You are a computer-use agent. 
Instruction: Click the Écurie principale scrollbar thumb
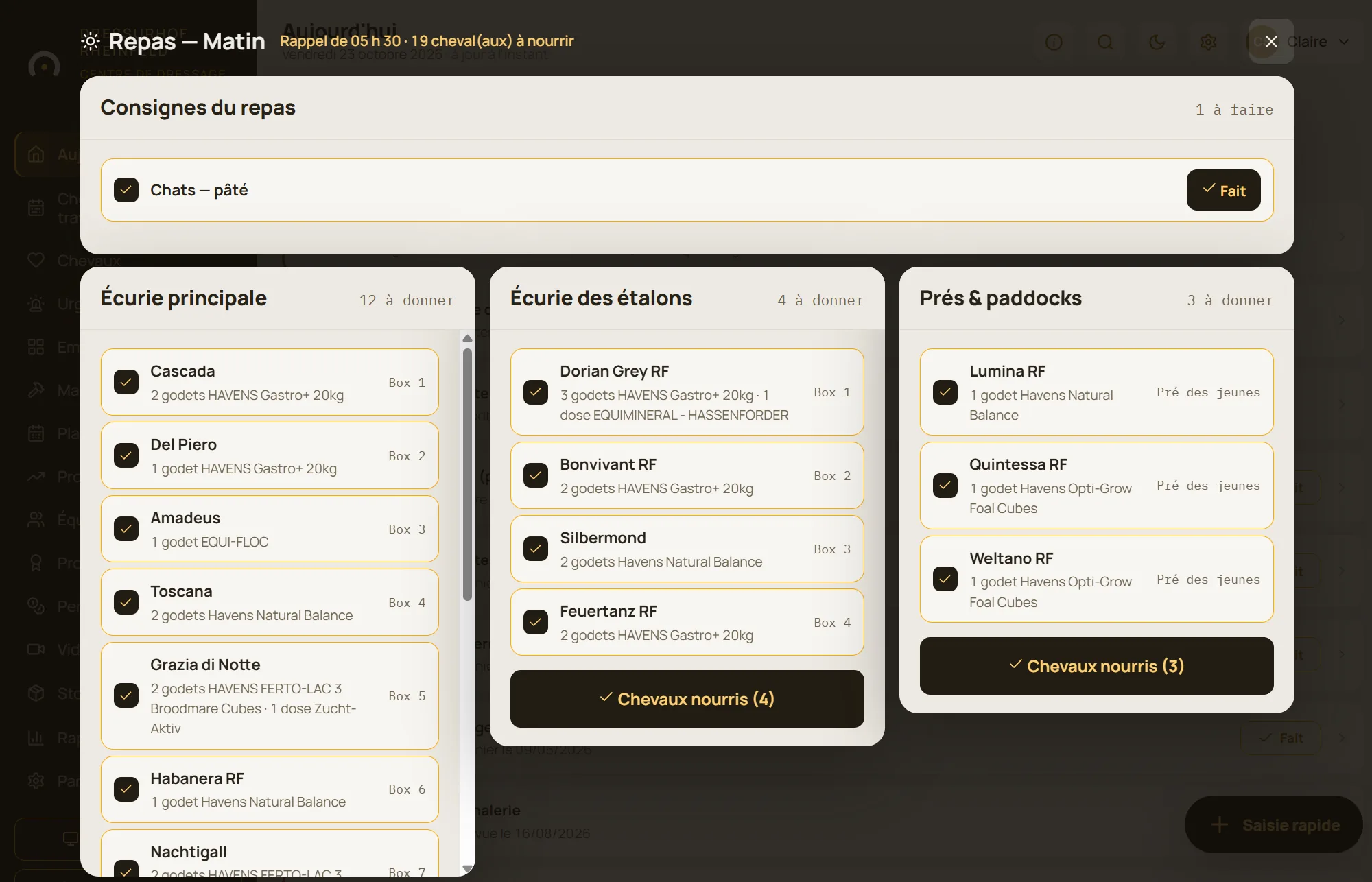(x=467, y=475)
